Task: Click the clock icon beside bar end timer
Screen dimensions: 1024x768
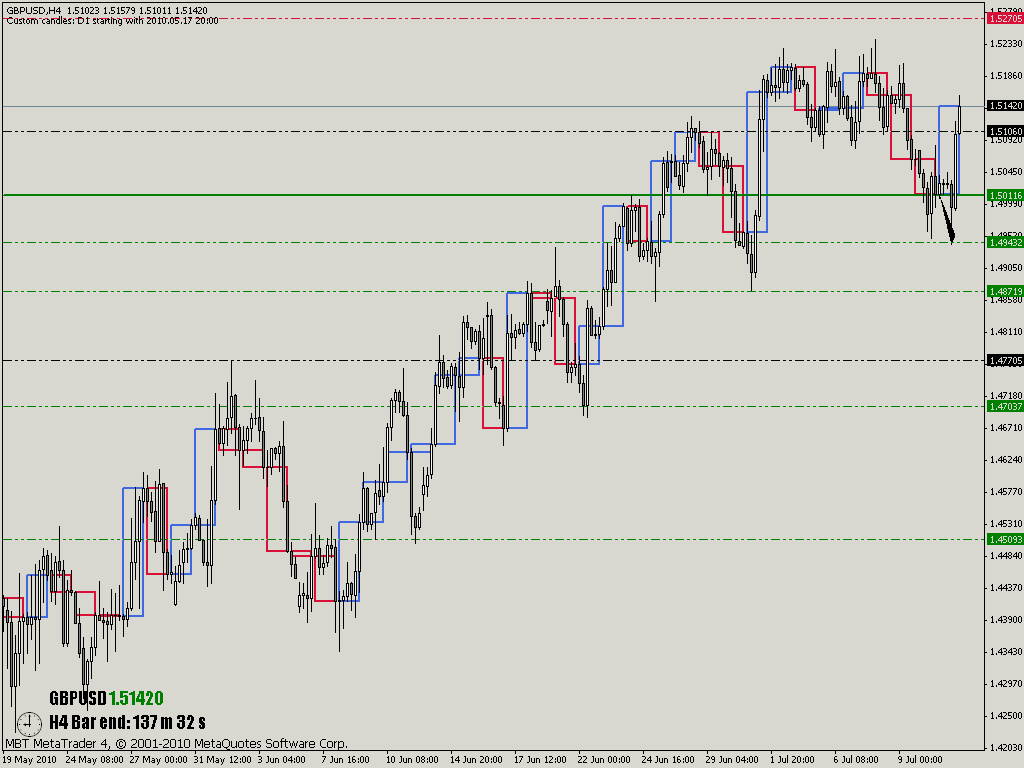Action: tap(29, 724)
